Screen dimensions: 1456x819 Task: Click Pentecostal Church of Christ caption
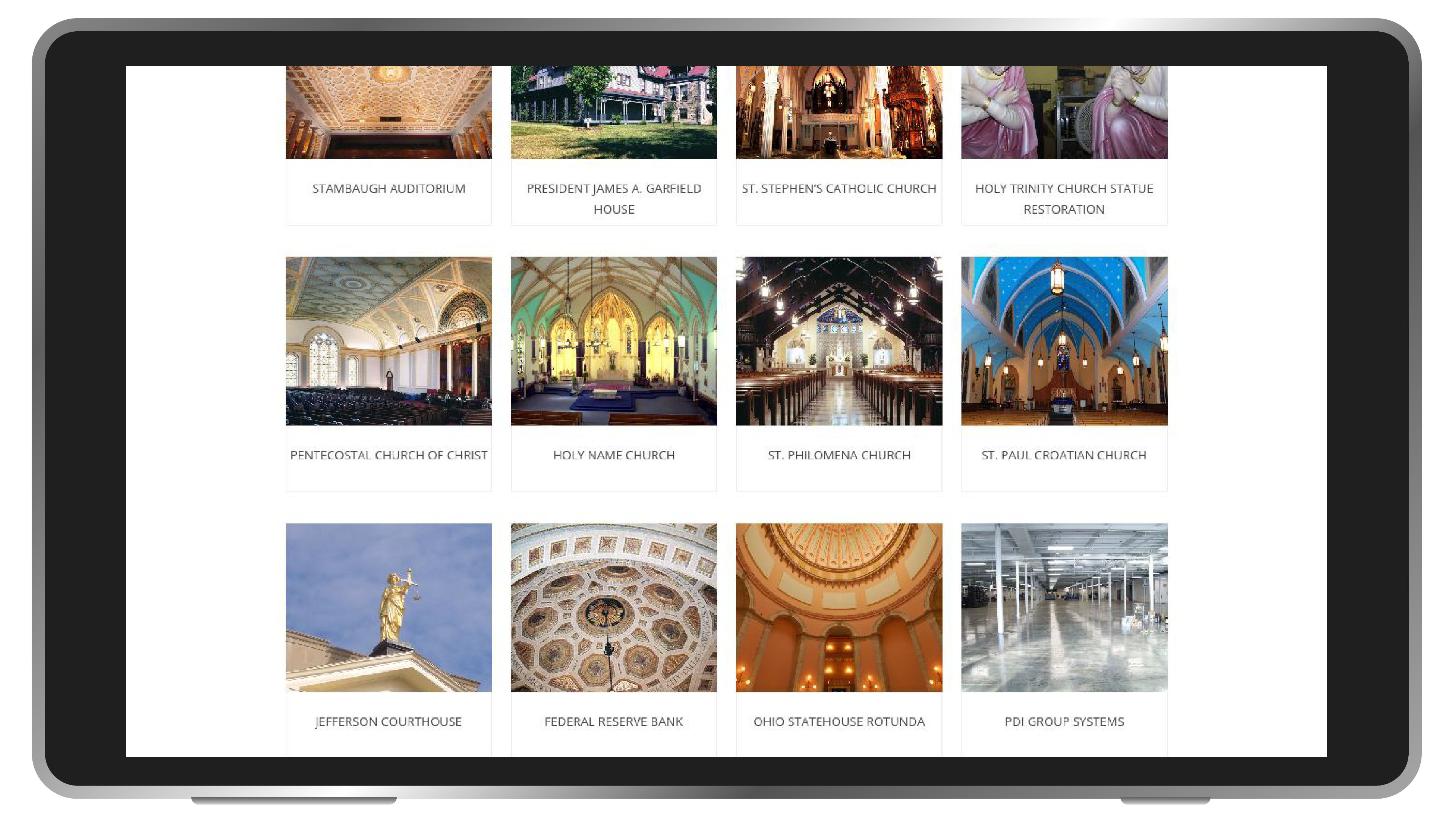pyautogui.click(x=388, y=455)
